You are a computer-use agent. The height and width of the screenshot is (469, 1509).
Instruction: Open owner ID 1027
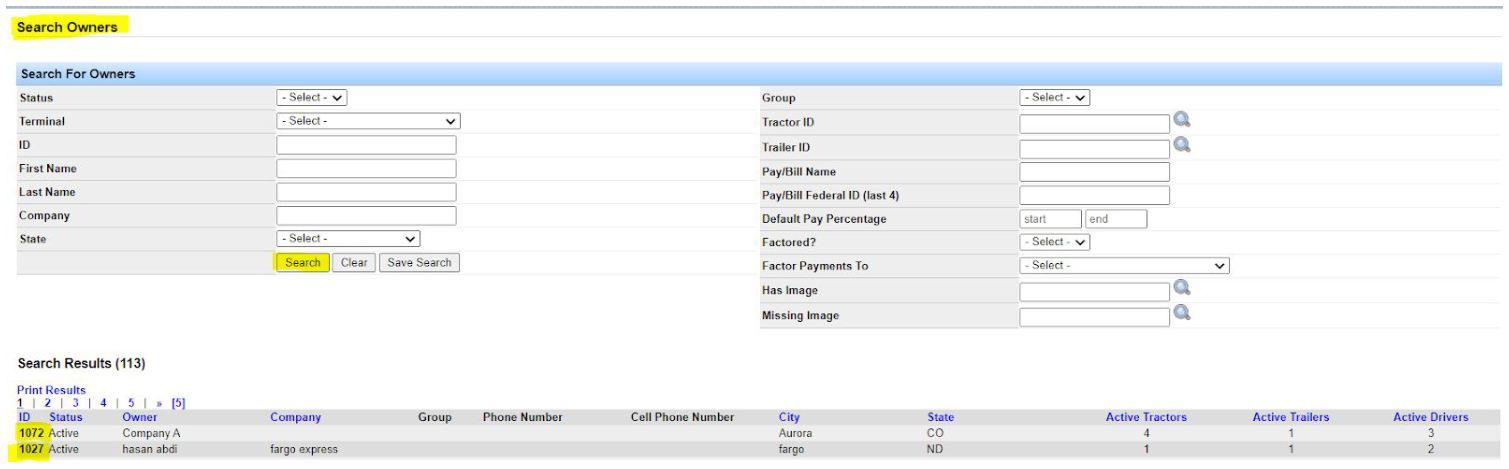[x=31, y=449]
